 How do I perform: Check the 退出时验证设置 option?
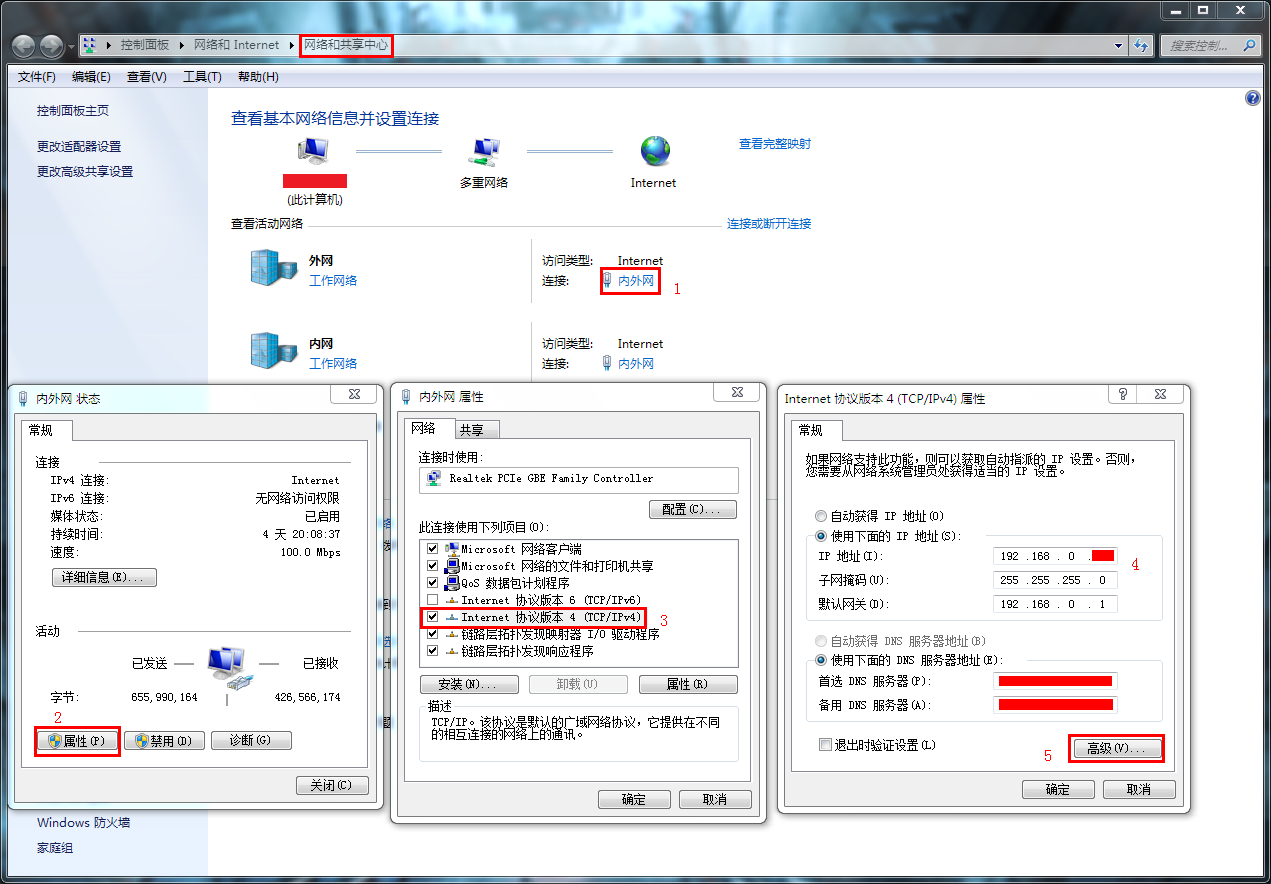click(825, 745)
